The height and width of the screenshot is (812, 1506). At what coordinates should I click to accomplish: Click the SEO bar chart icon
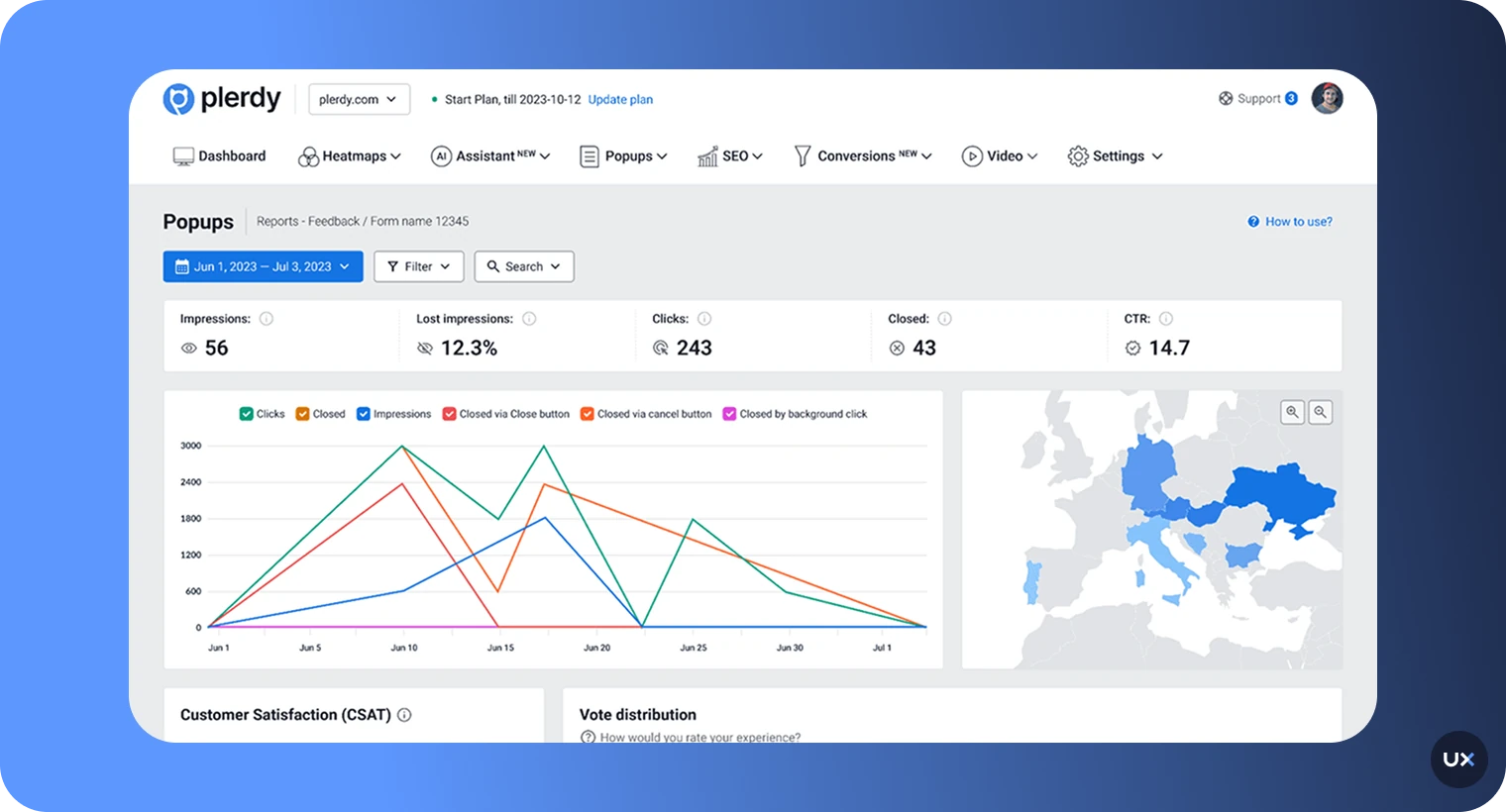coord(707,156)
